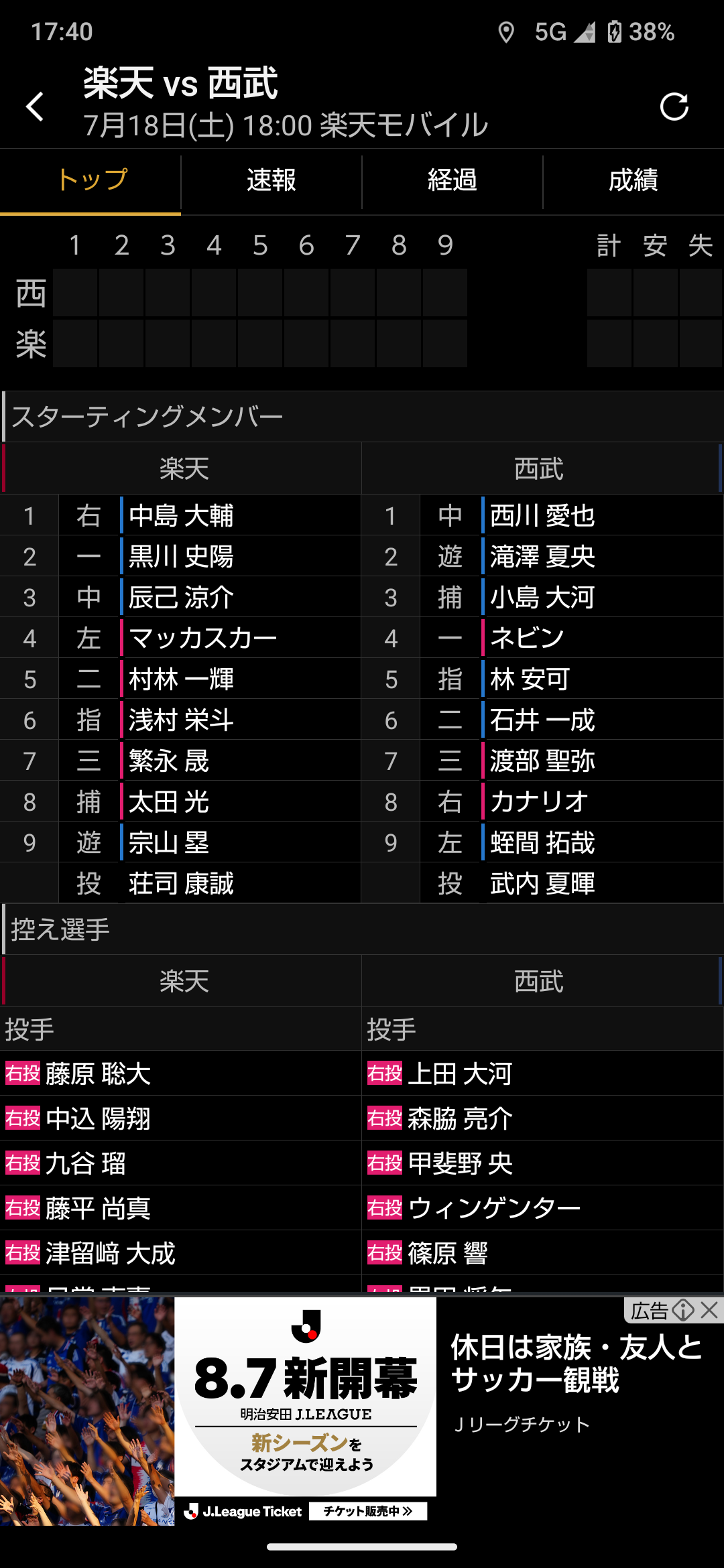Switch to the 経過 tab
Viewport: 724px width, 1568px height.
pos(452,180)
